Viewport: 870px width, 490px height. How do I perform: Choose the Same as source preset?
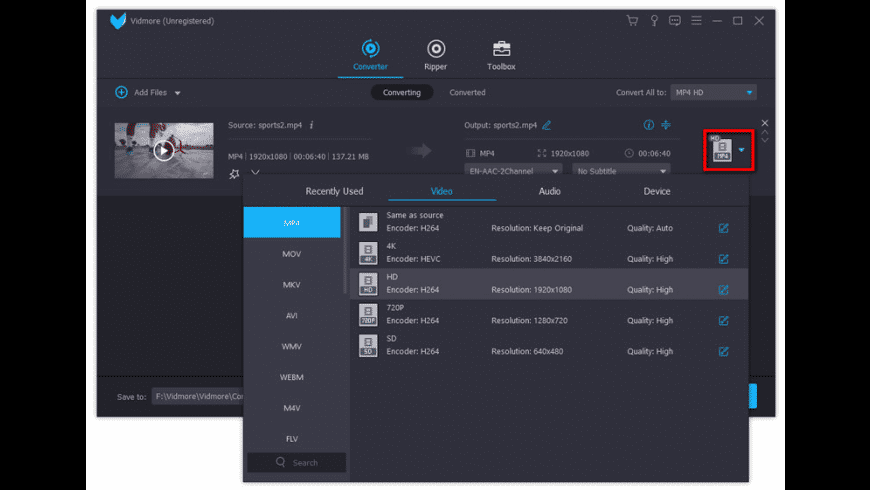(x=549, y=222)
